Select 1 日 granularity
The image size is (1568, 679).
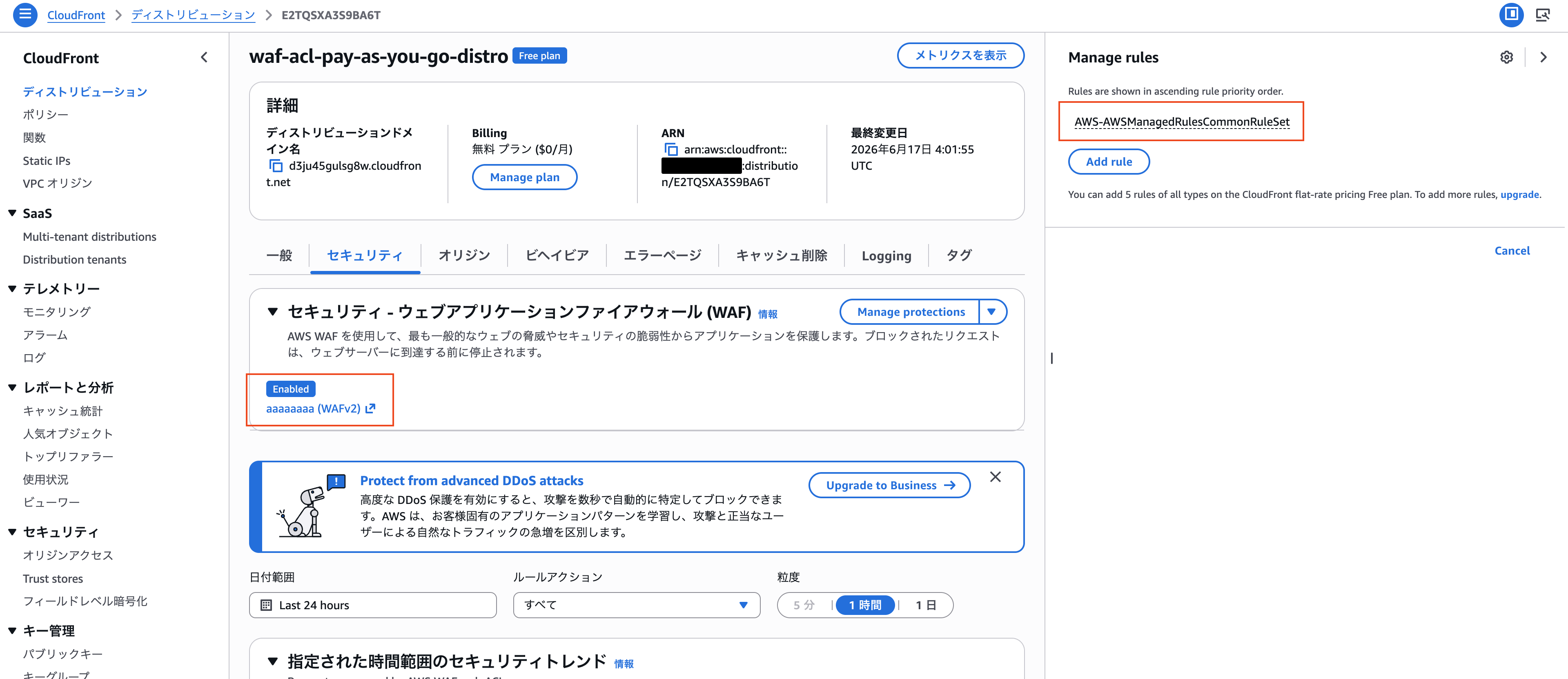coord(925,605)
